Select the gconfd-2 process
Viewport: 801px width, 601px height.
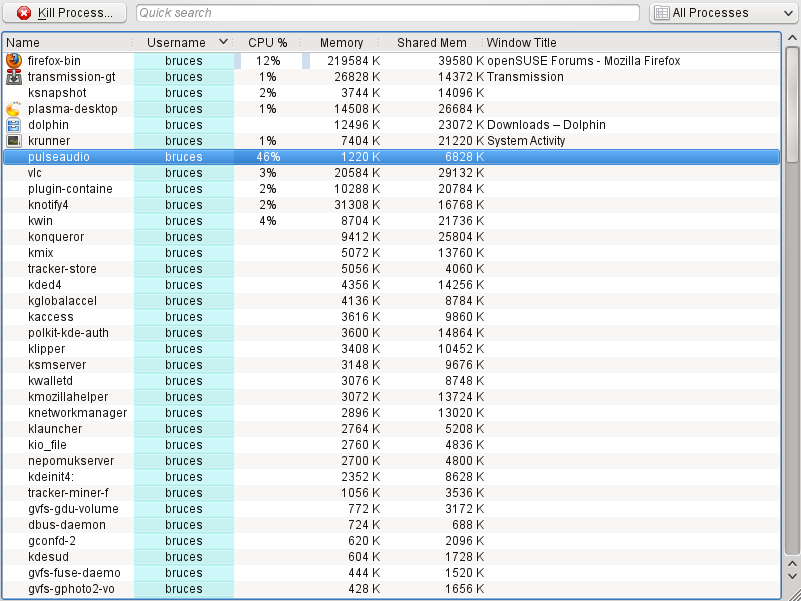point(52,541)
